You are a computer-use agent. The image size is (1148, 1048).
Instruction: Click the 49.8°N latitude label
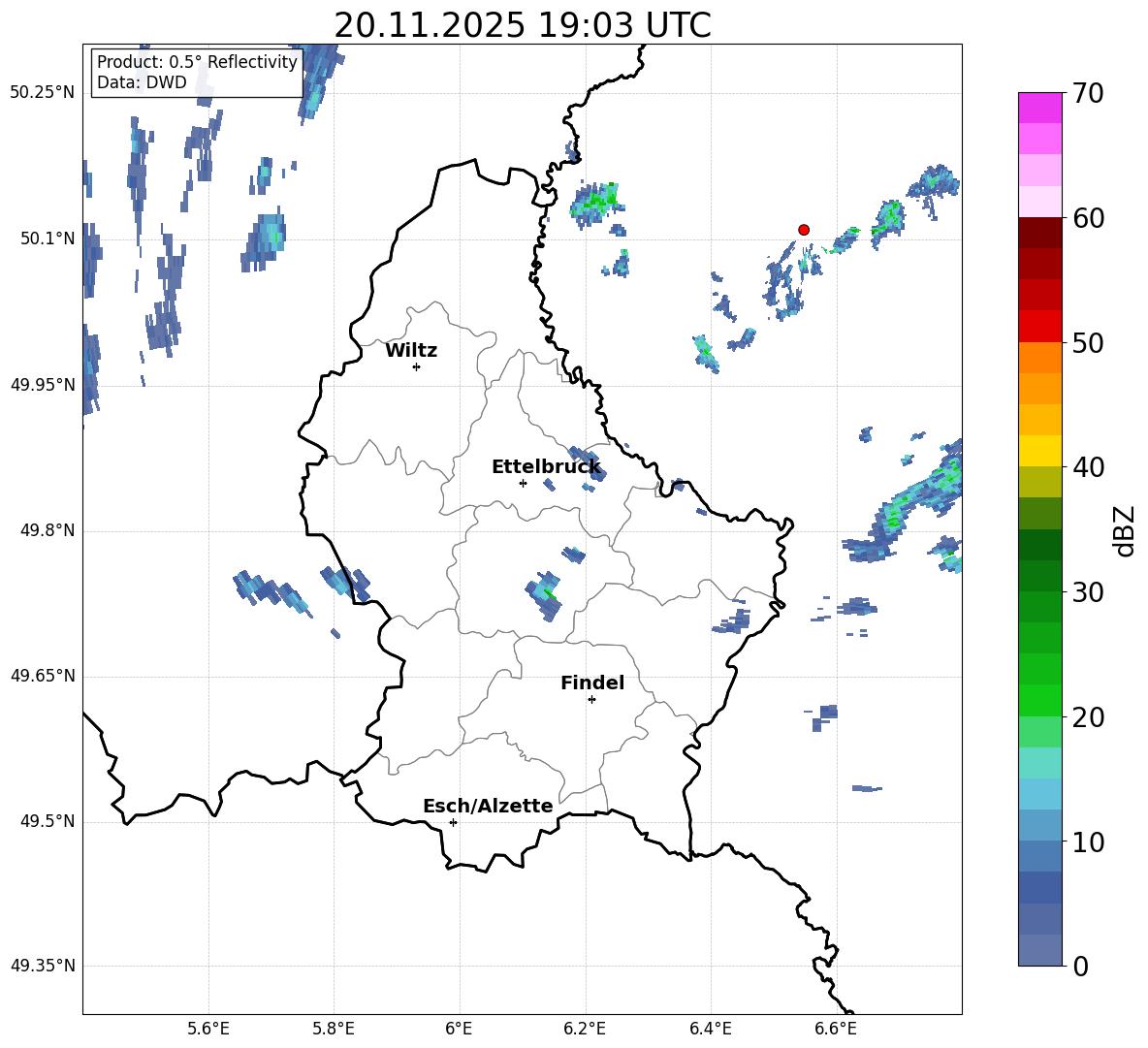point(48,530)
